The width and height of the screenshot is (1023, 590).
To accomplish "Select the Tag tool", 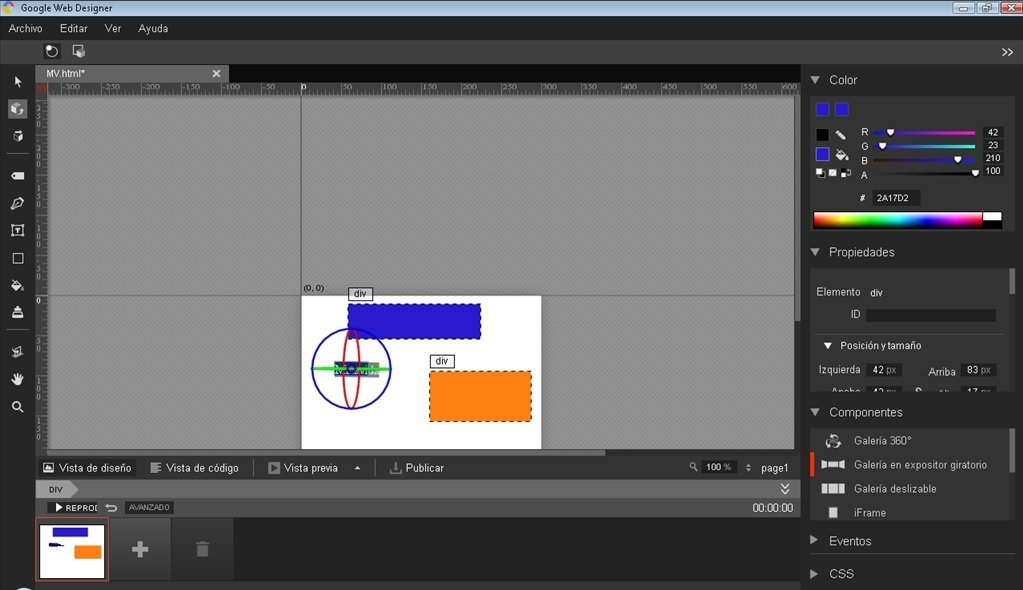I will (x=18, y=176).
